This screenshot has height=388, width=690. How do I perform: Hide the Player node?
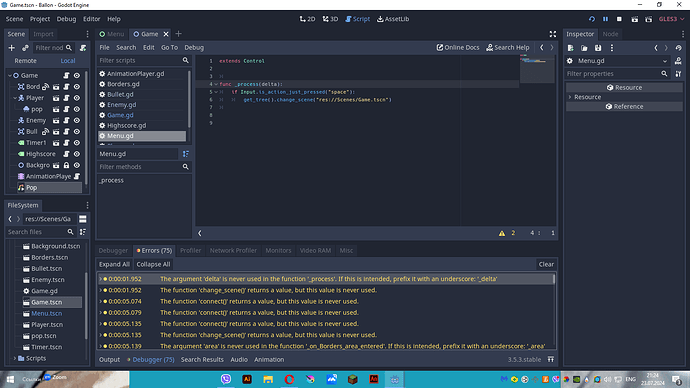click(x=77, y=98)
